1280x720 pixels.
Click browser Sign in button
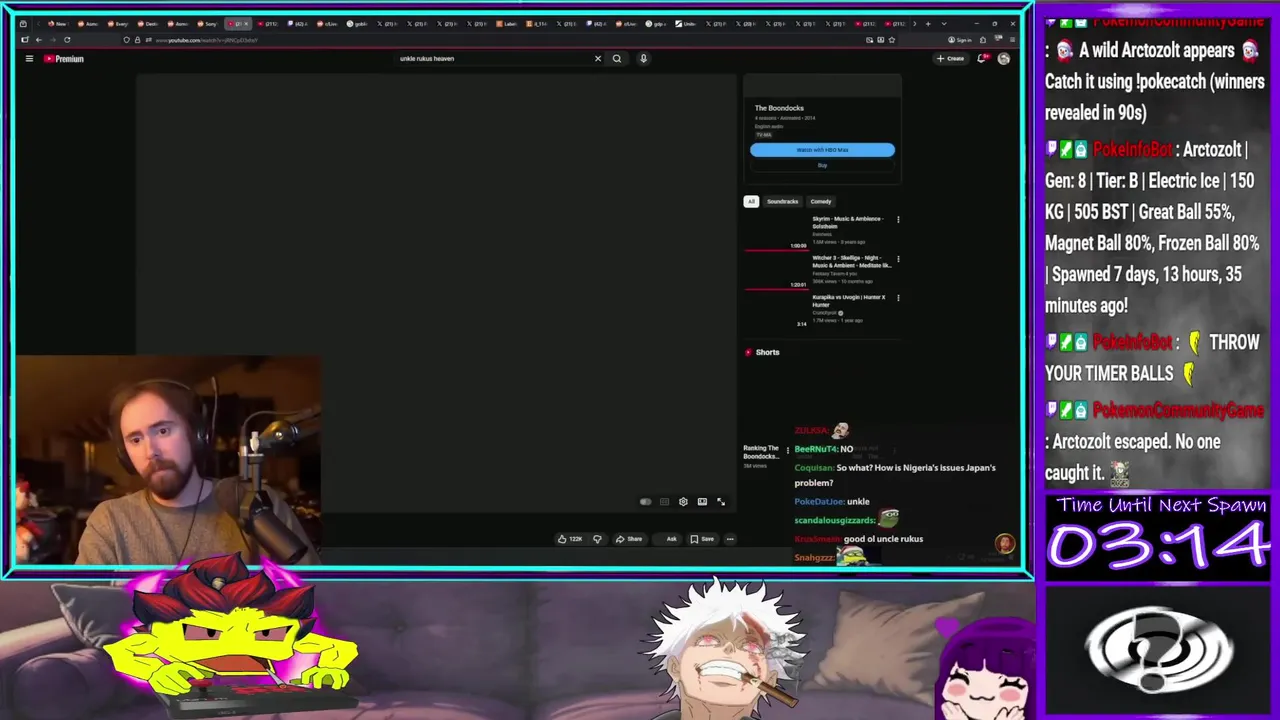pos(960,40)
